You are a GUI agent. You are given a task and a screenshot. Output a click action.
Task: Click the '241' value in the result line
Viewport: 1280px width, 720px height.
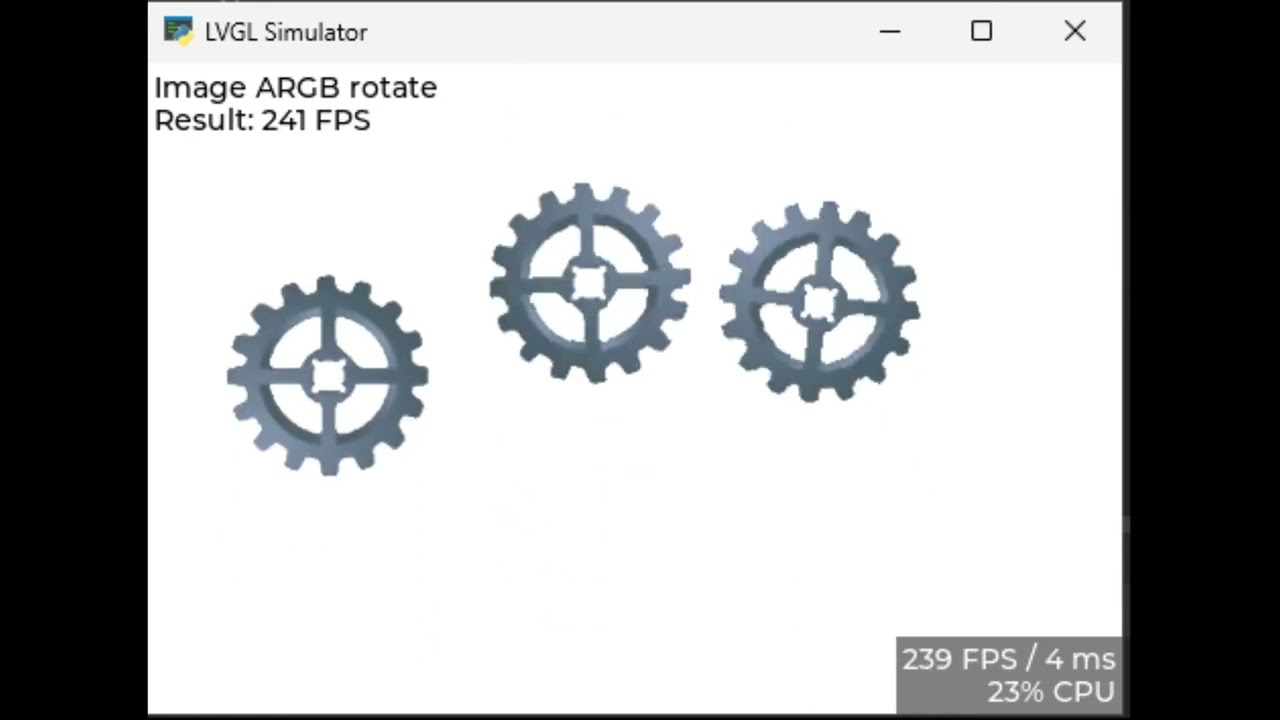[284, 120]
